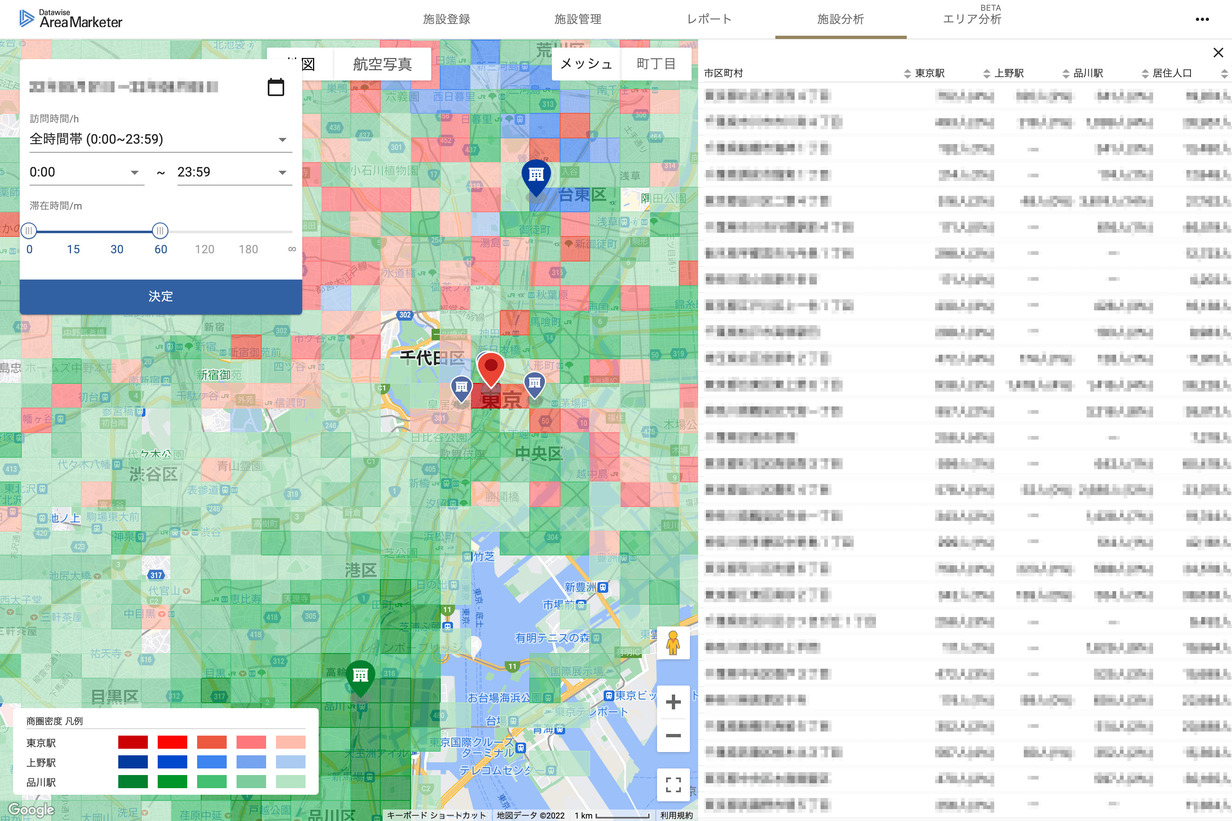
Task: Switch to the レポート tab
Action: coord(712,18)
